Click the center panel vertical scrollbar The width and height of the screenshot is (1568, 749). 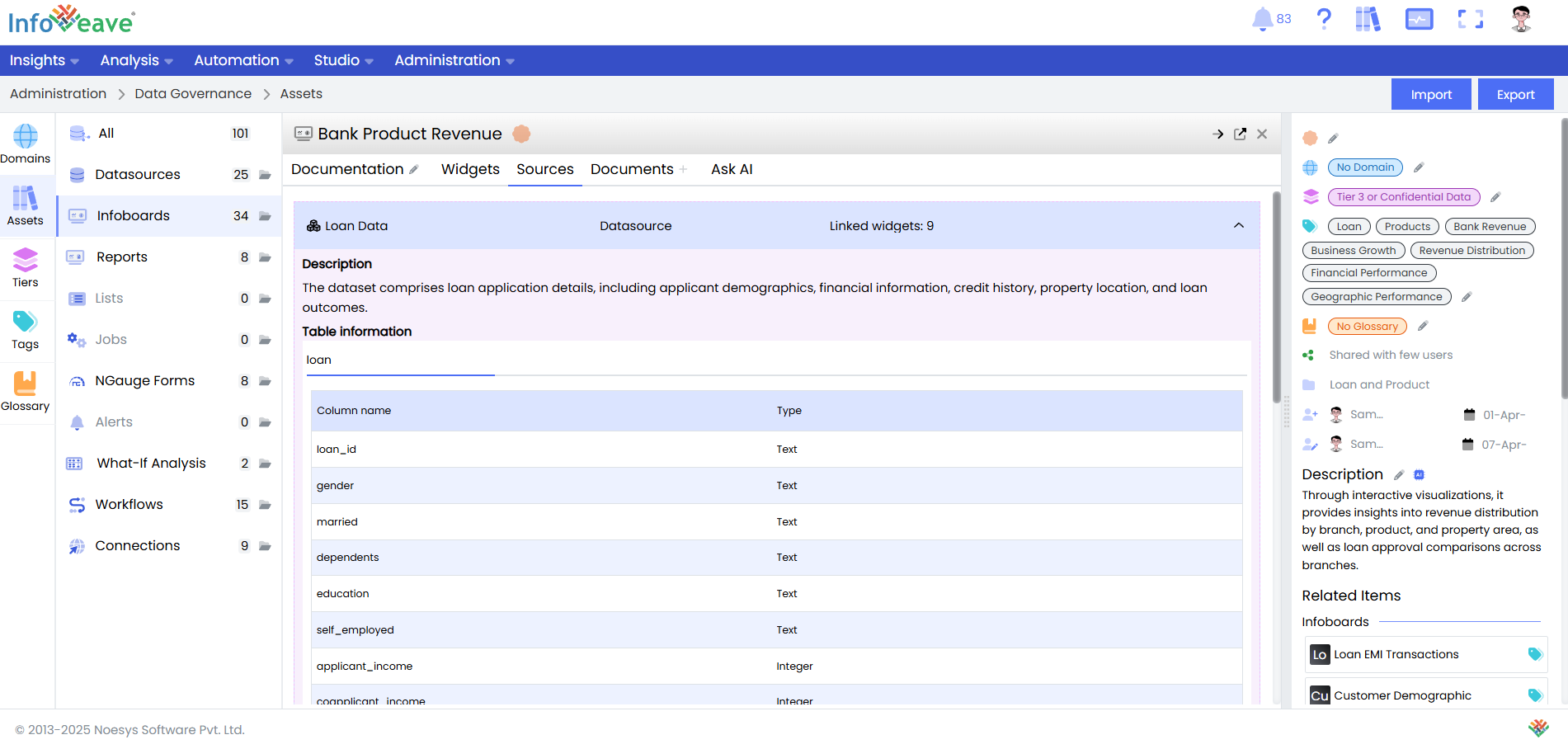point(1276,297)
